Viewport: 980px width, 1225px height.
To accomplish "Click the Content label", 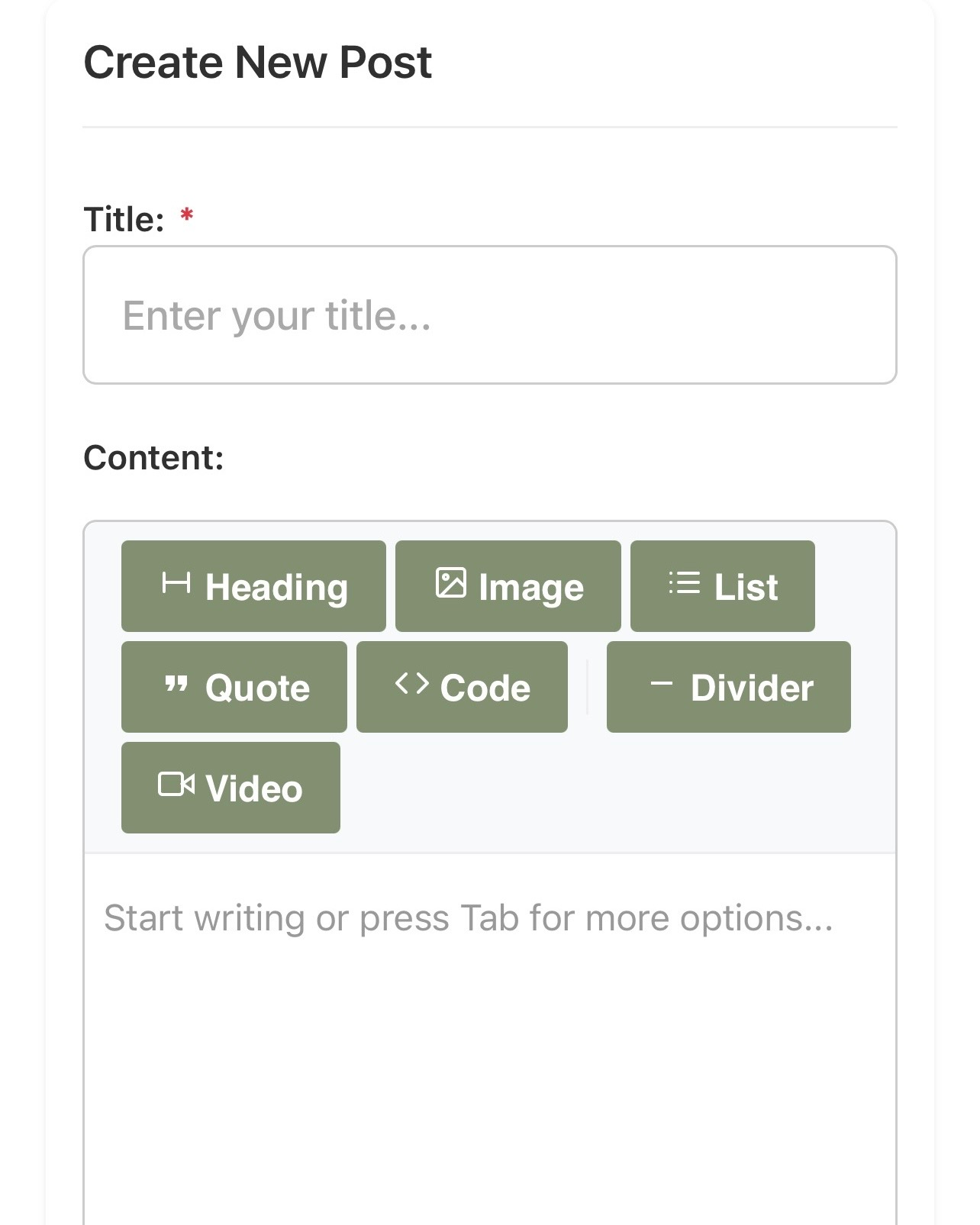I will 152,456.
